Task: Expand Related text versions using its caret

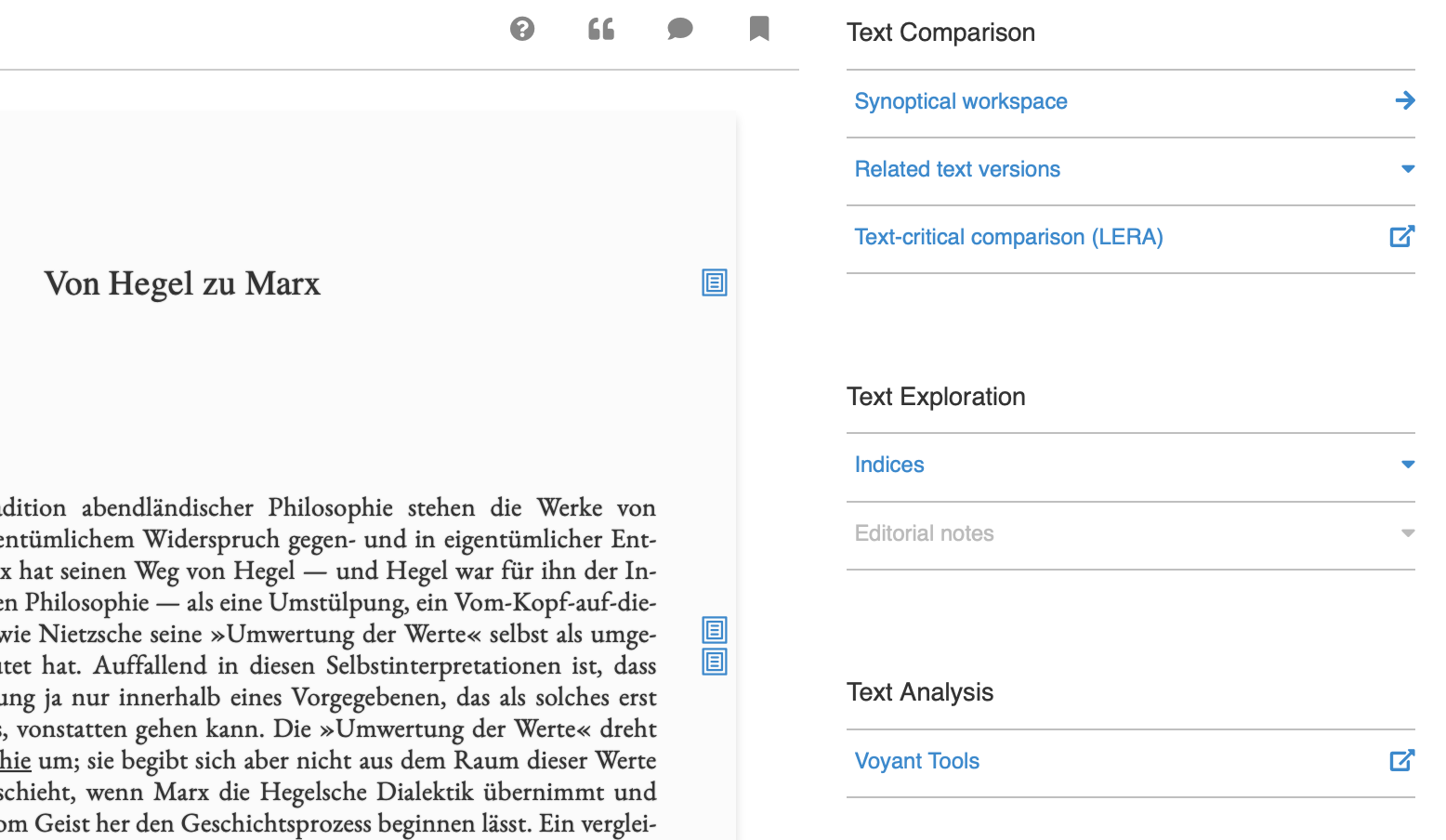Action: coord(1407,169)
